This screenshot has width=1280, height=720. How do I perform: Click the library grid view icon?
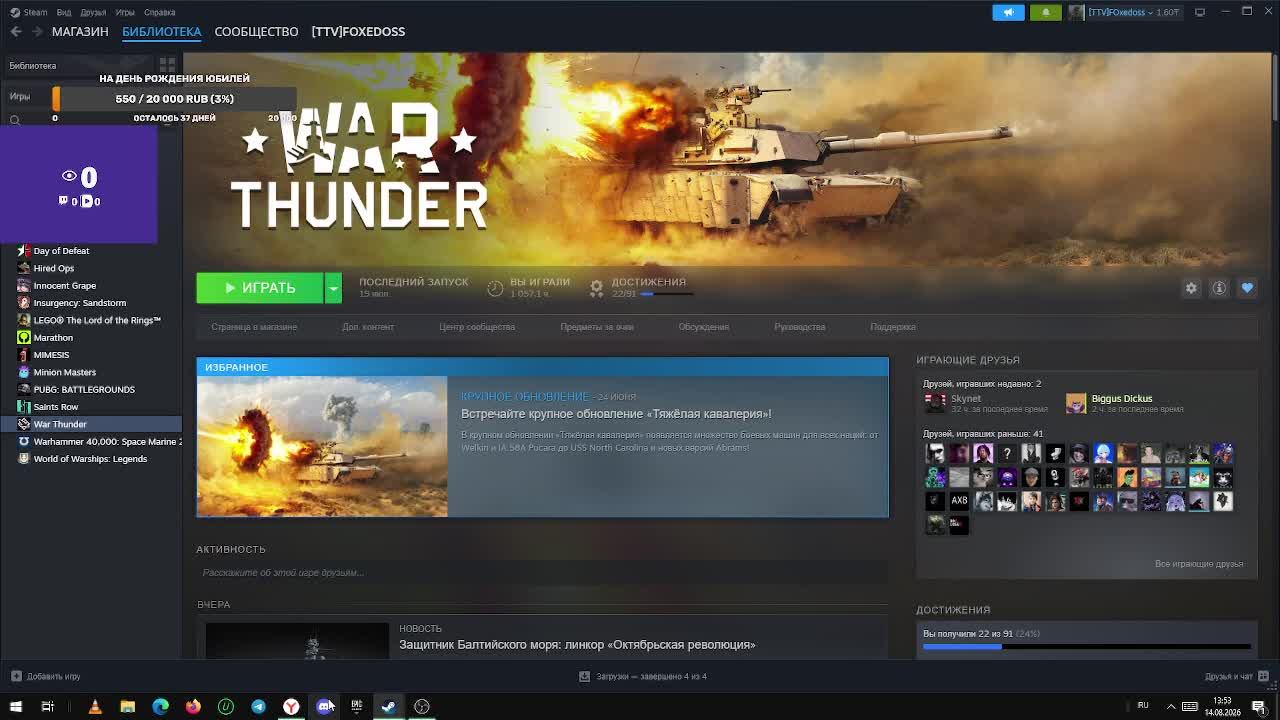pyautogui.click(x=167, y=65)
